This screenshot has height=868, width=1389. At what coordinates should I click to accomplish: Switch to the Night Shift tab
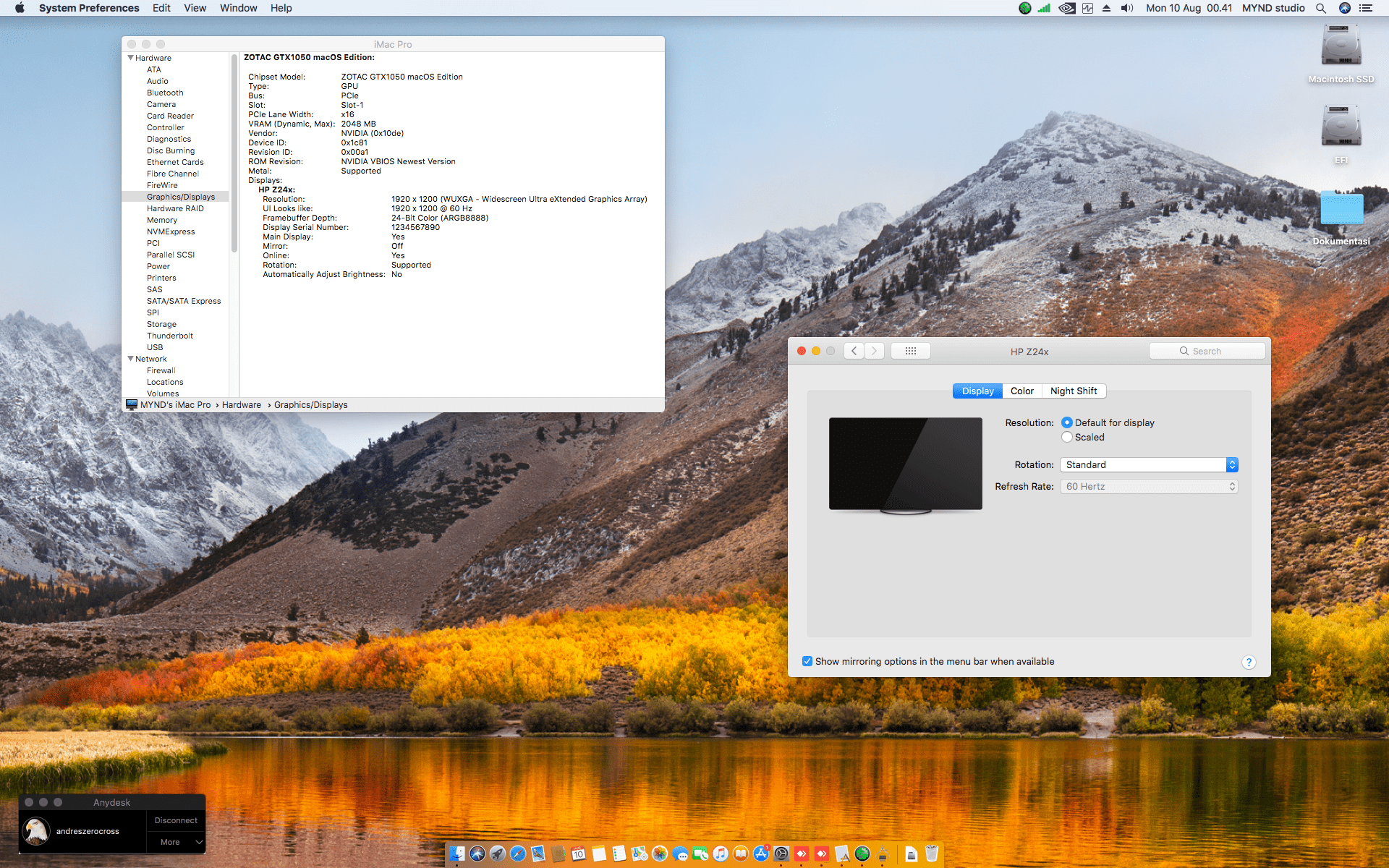[x=1074, y=391]
